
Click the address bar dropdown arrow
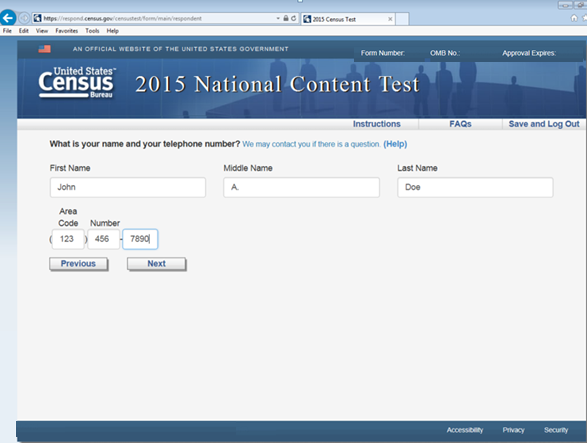click(278, 18)
